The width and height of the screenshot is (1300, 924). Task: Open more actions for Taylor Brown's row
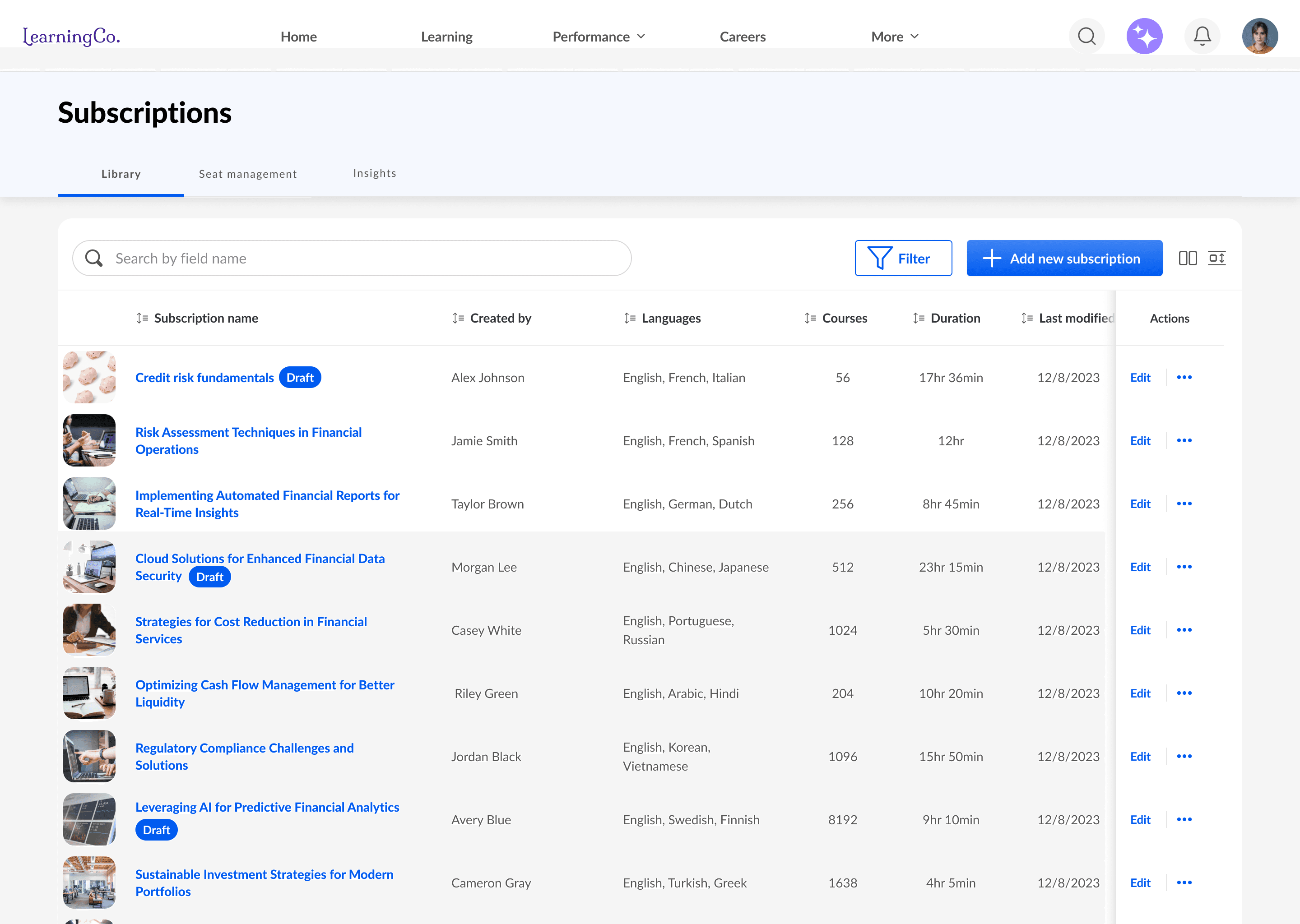point(1184,504)
